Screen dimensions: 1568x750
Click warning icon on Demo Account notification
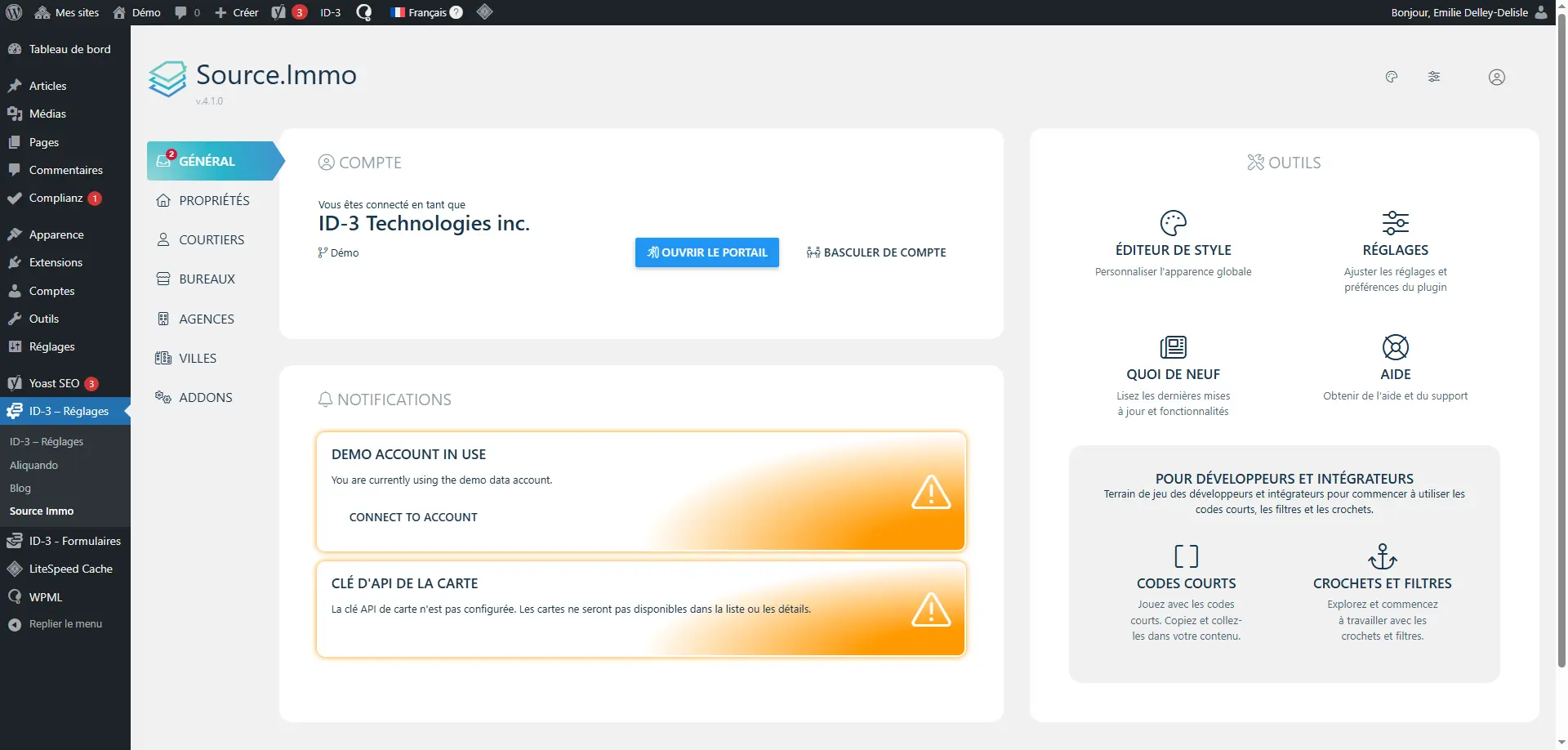tap(931, 492)
